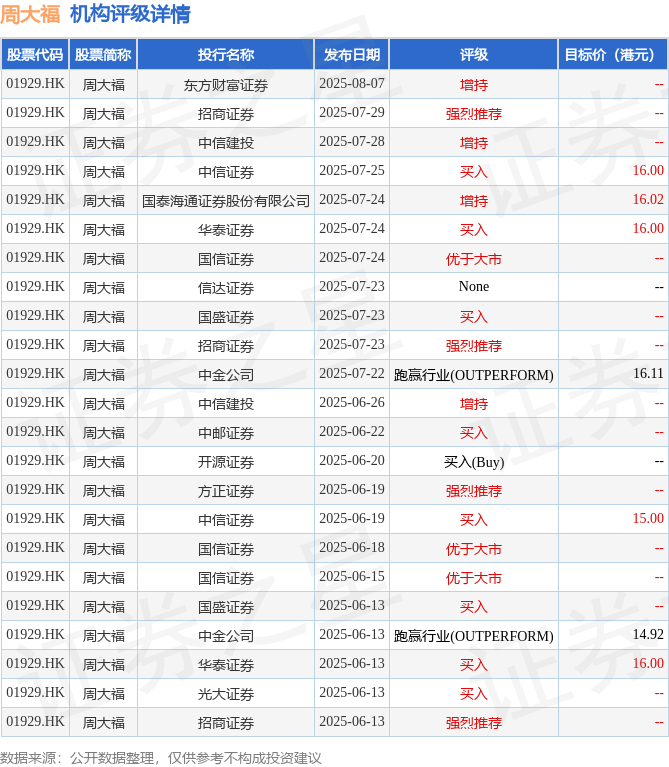This screenshot has width=669, height=767.
Task: Click 国盛证券 in the 2025-06-13 row
Action: pyautogui.click(x=226, y=607)
